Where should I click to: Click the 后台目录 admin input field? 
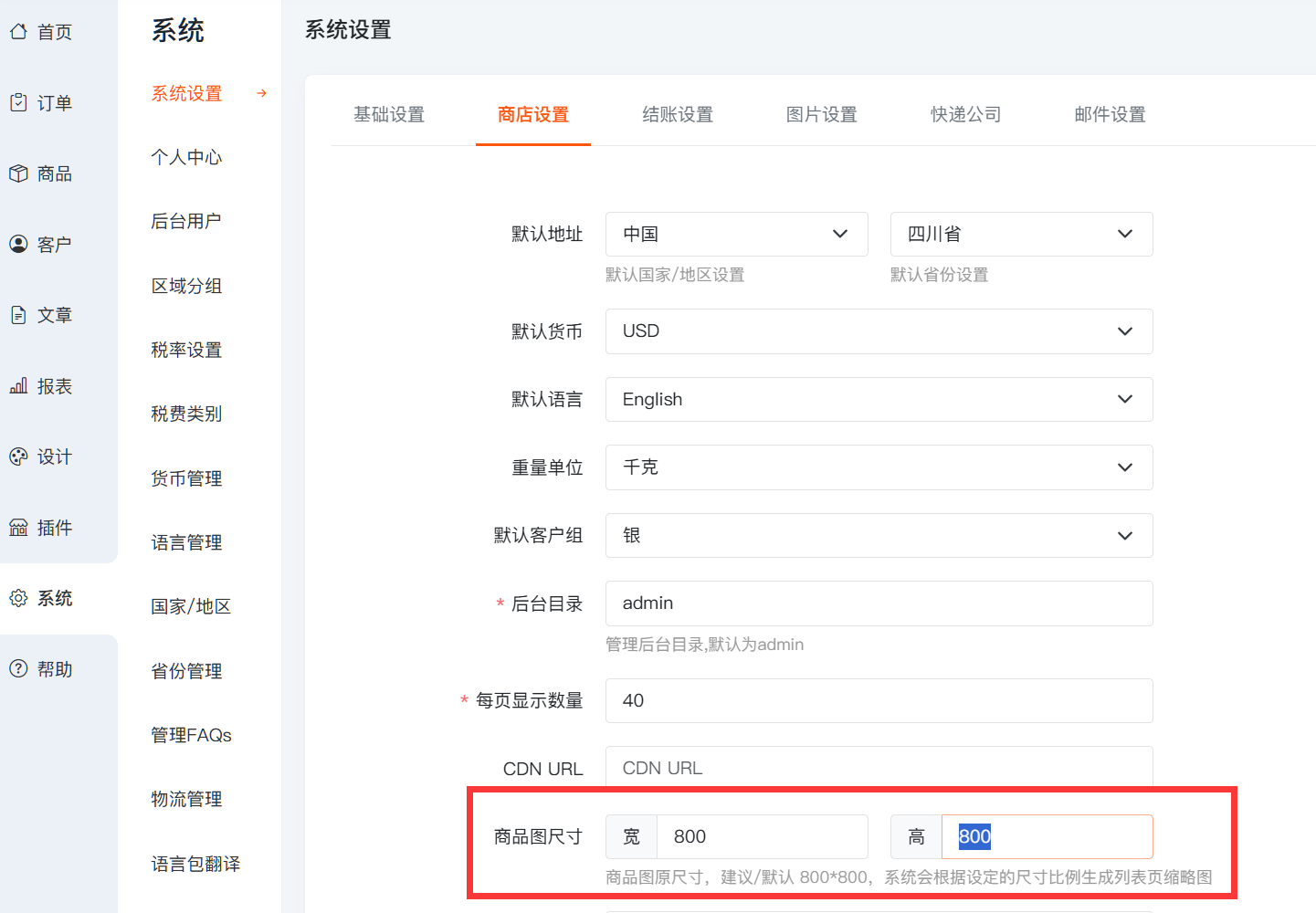tap(879, 603)
